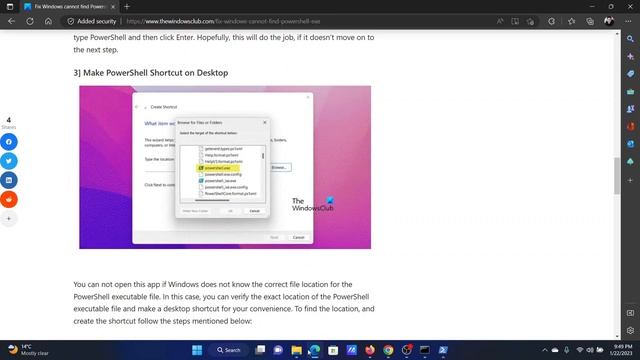This screenshot has width=640, height=360.
Task: Open Teams Chat from taskbar
Action: pos(278,350)
